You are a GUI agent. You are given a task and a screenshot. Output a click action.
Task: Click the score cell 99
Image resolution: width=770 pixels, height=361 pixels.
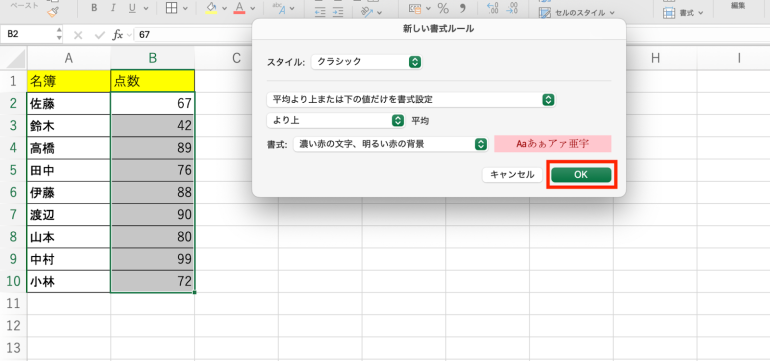(153, 259)
